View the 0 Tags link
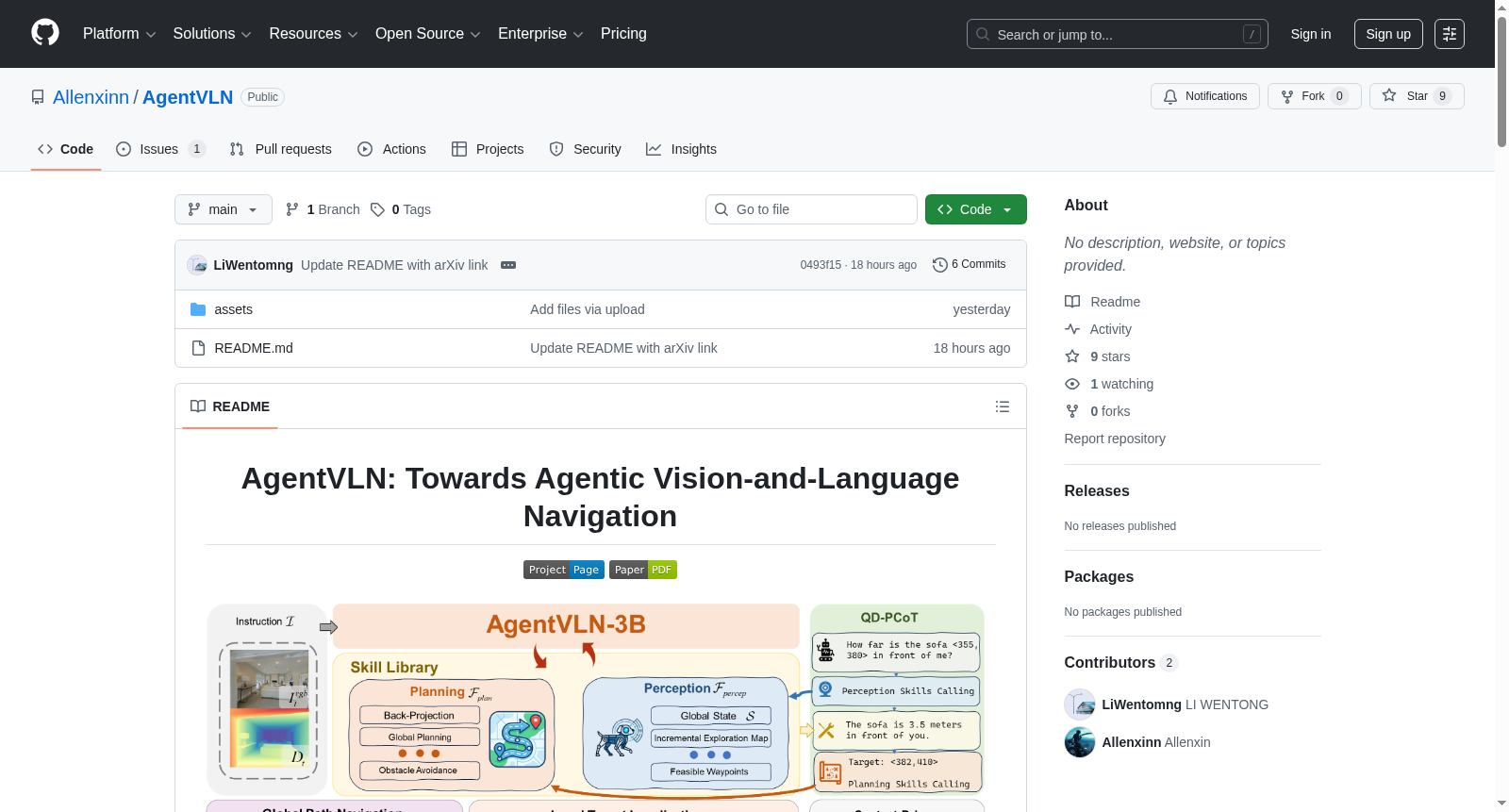The height and width of the screenshot is (812, 1509). (401, 209)
